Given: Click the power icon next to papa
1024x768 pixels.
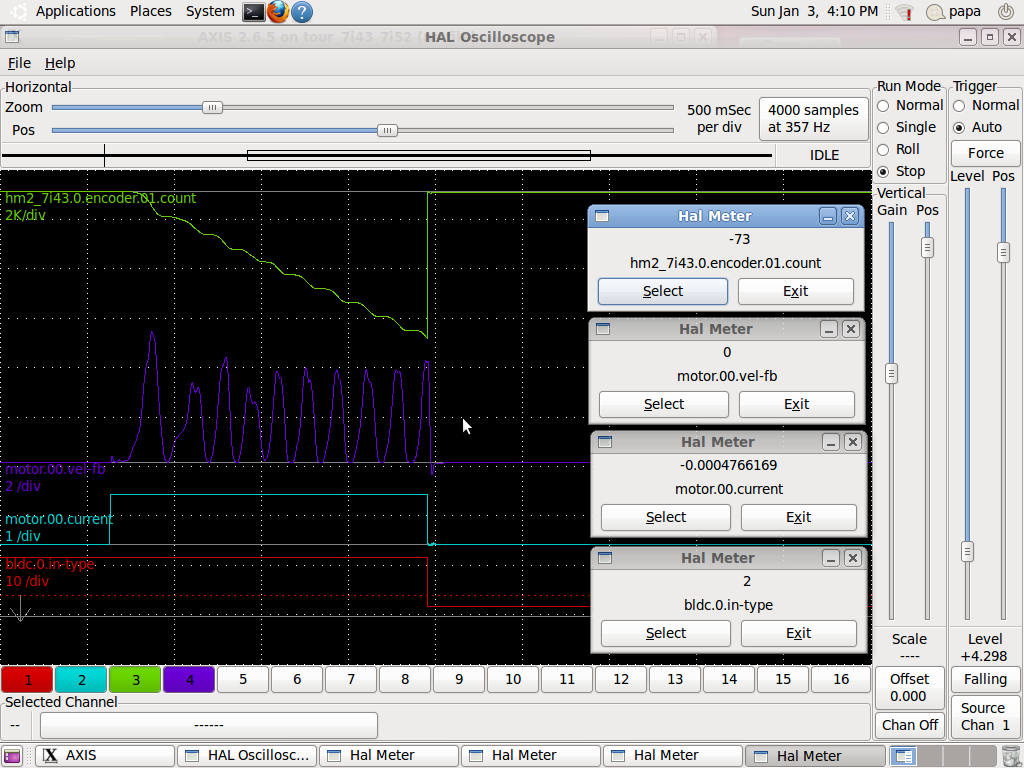Looking at the screenshot, I should click(1005, 12).
